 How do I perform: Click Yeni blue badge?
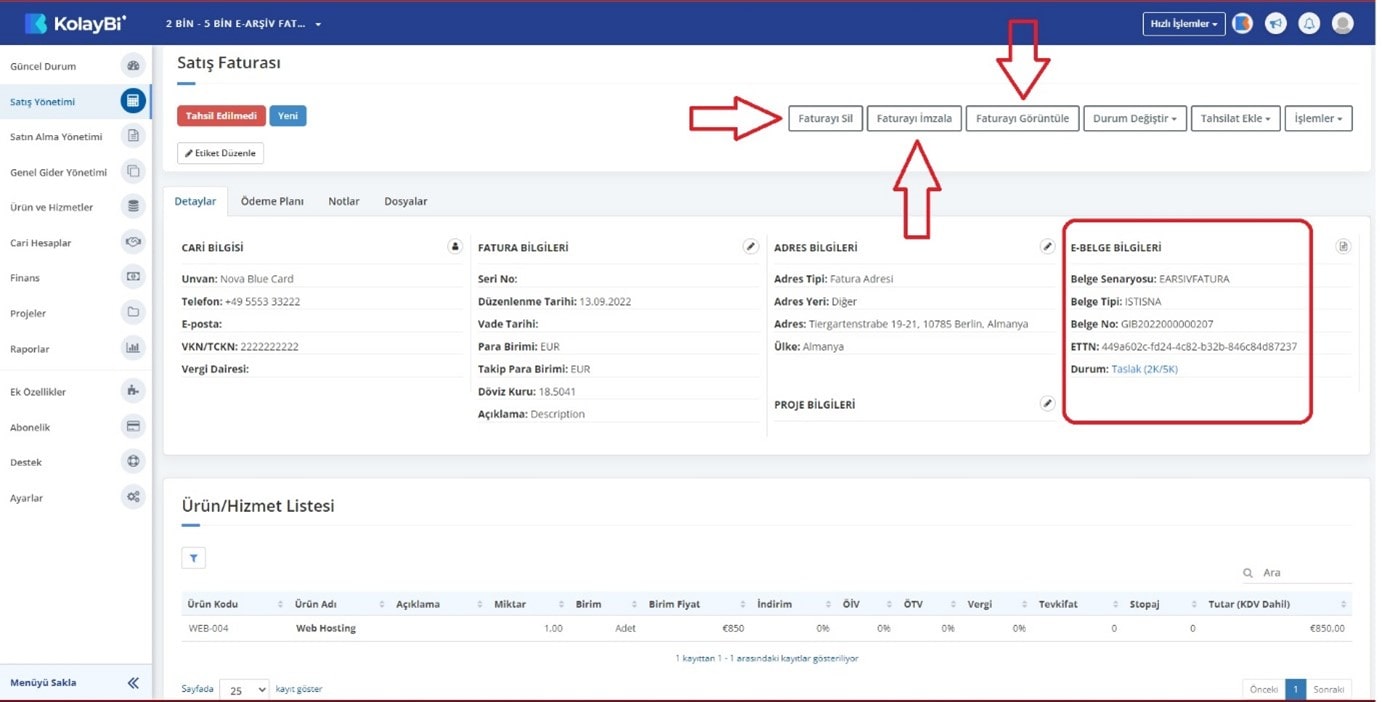point(288,116)
